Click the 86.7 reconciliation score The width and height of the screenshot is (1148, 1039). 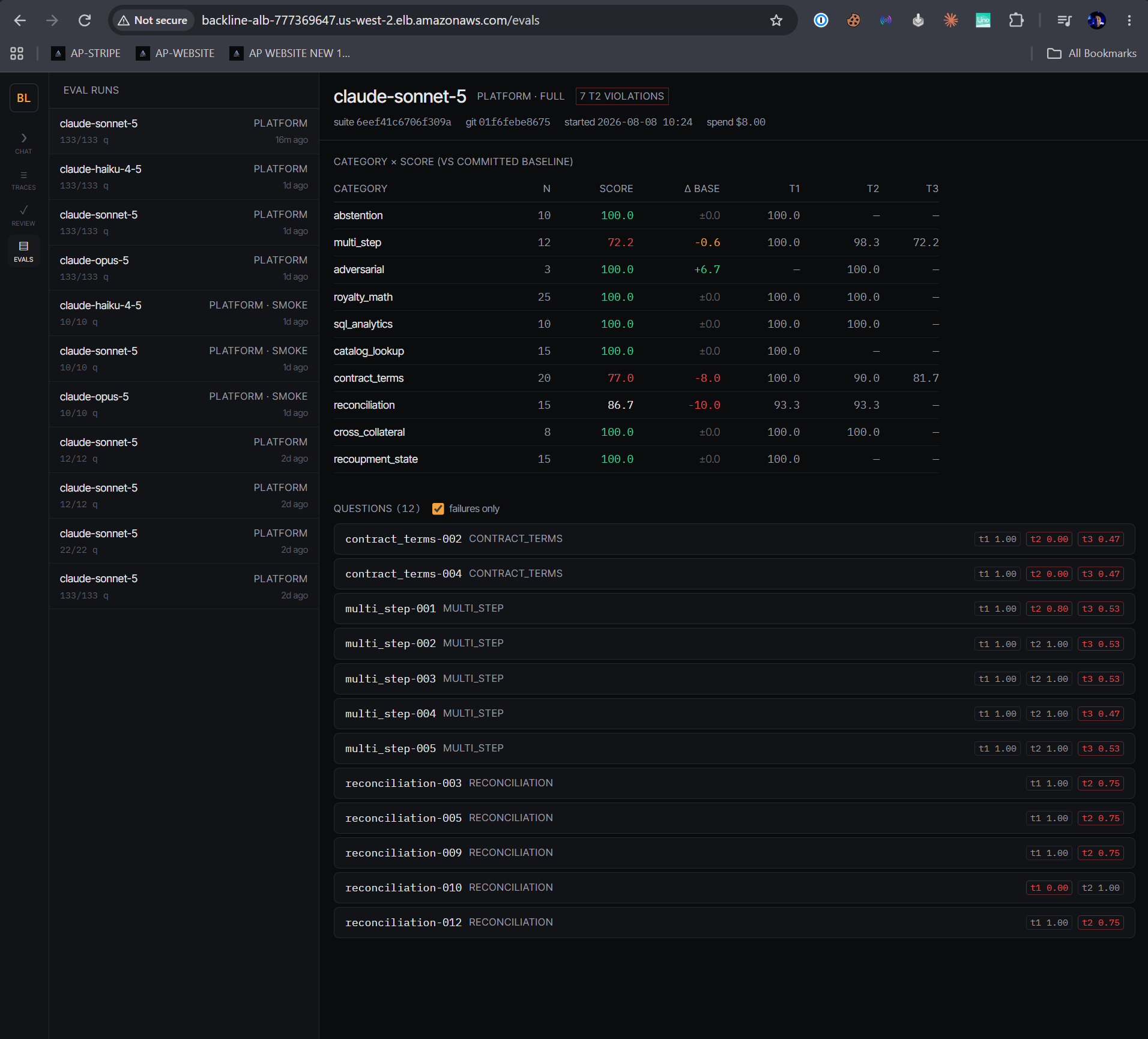coord(620,405)
